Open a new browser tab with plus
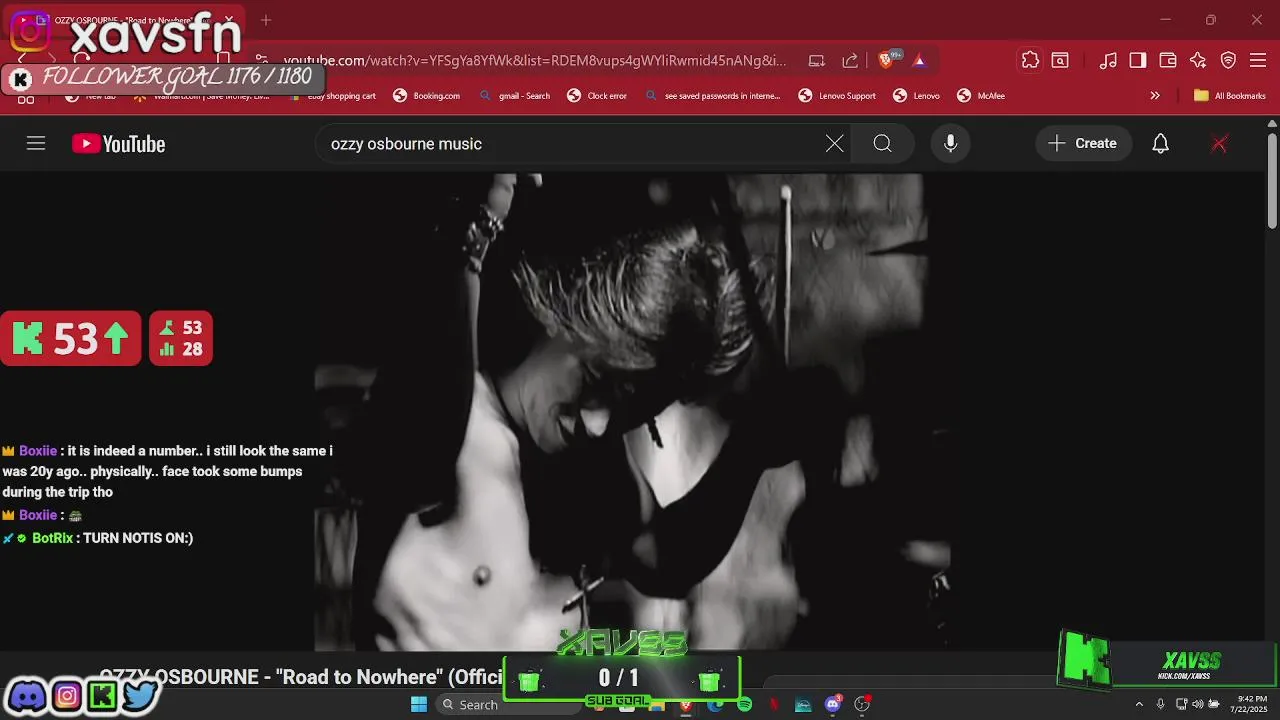Image resolution: width=1280 pixels, height=720 pixels. 266,20
